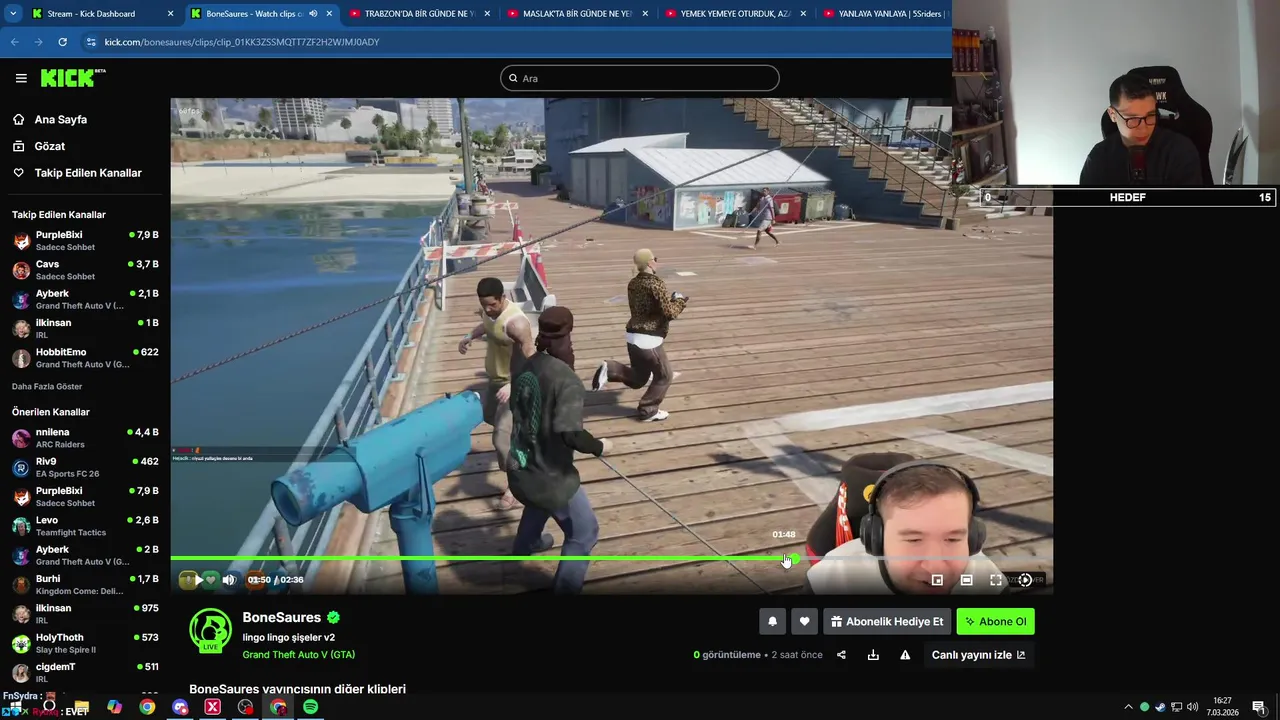1280x720 pixels.
Task: Mute the BoneSaures tab via speaker icon
Action: click(x=313, y=14)
